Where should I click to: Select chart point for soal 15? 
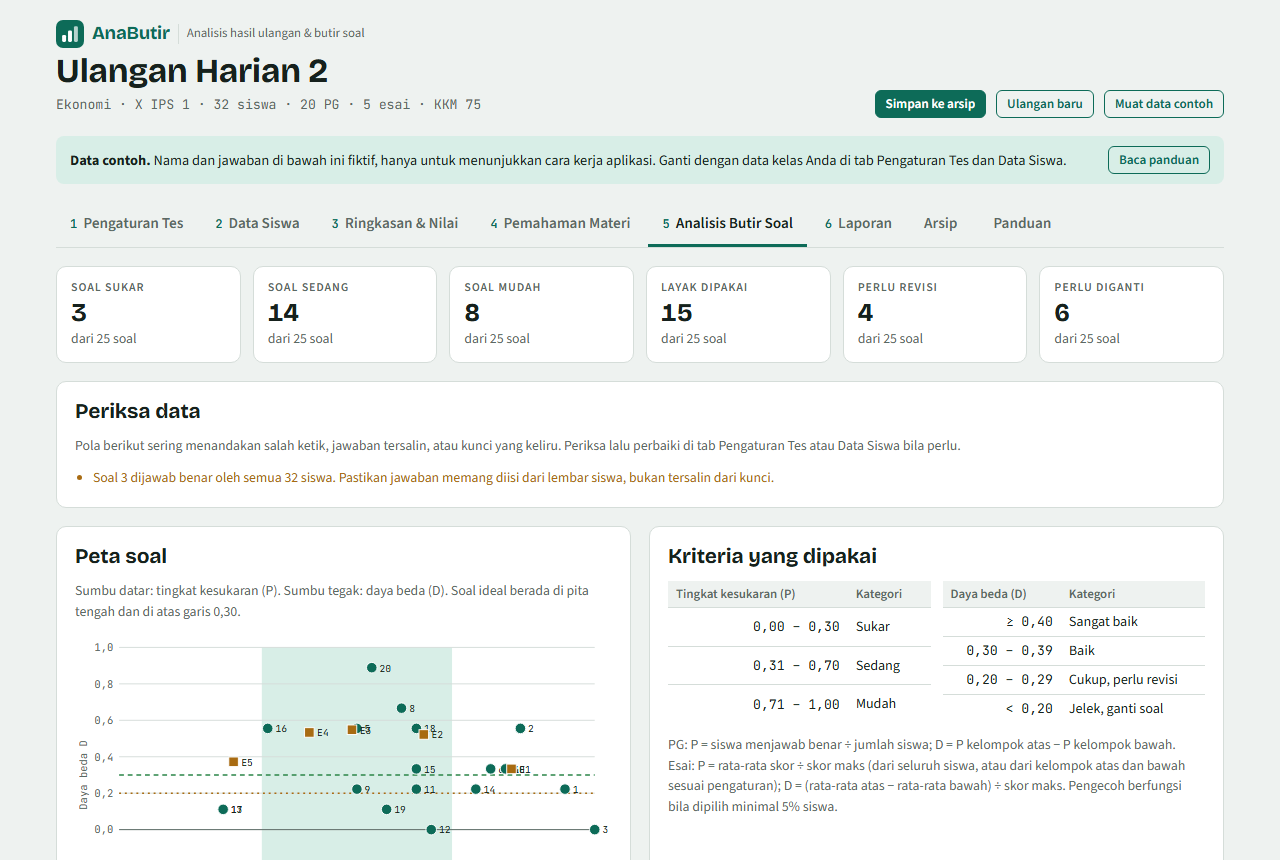click(417, 769)
